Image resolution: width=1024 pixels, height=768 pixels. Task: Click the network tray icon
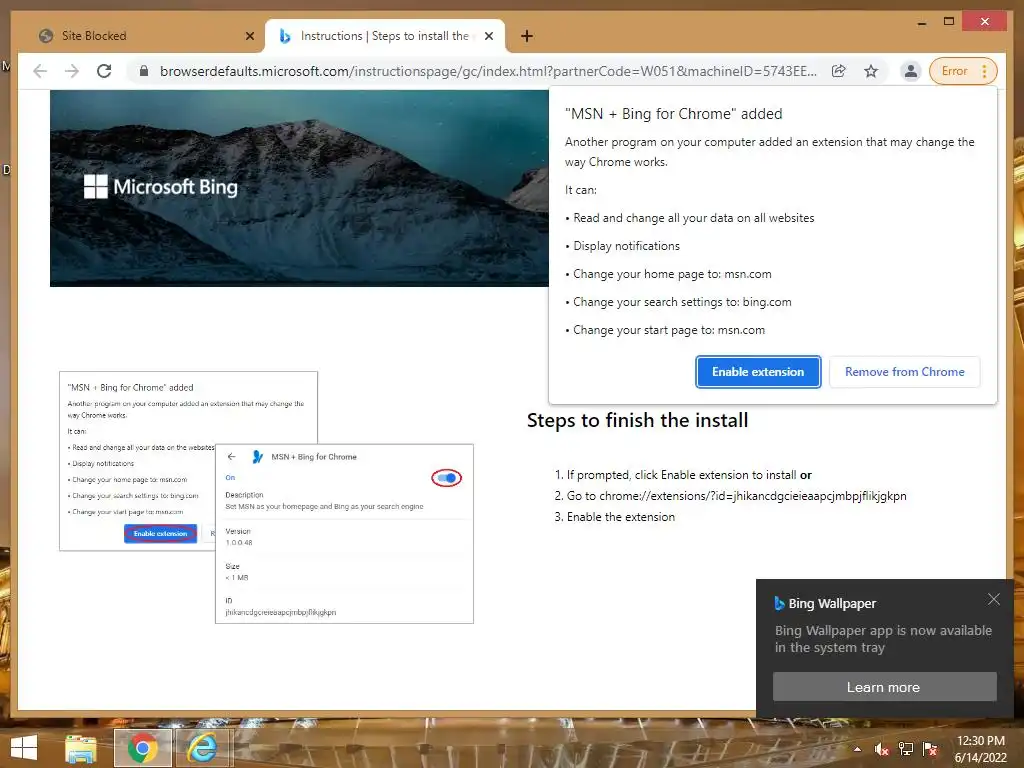click(906, 749)
